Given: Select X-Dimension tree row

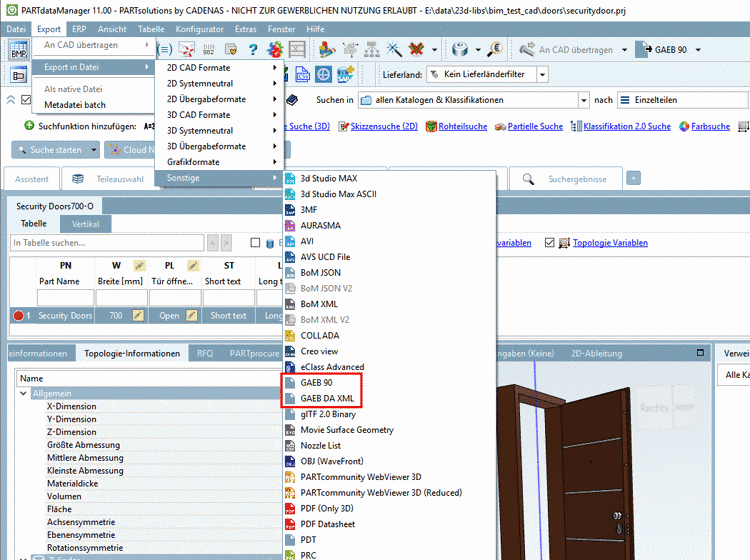Looking at the screenshot, I should 71,406.
